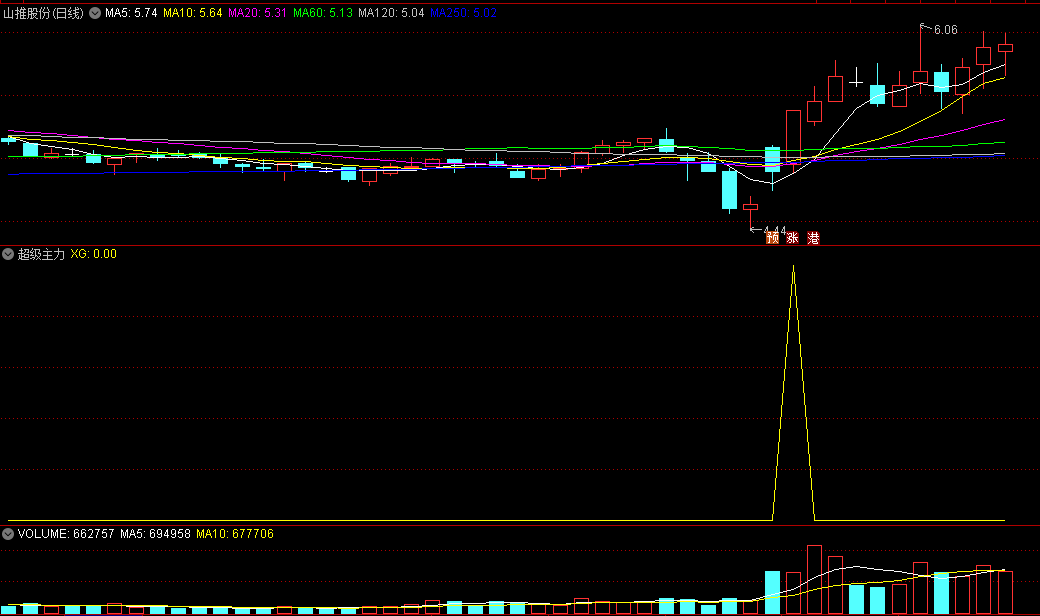Click the orange 预 event marker icon
1040x616 pixels.
coord(773,238)
